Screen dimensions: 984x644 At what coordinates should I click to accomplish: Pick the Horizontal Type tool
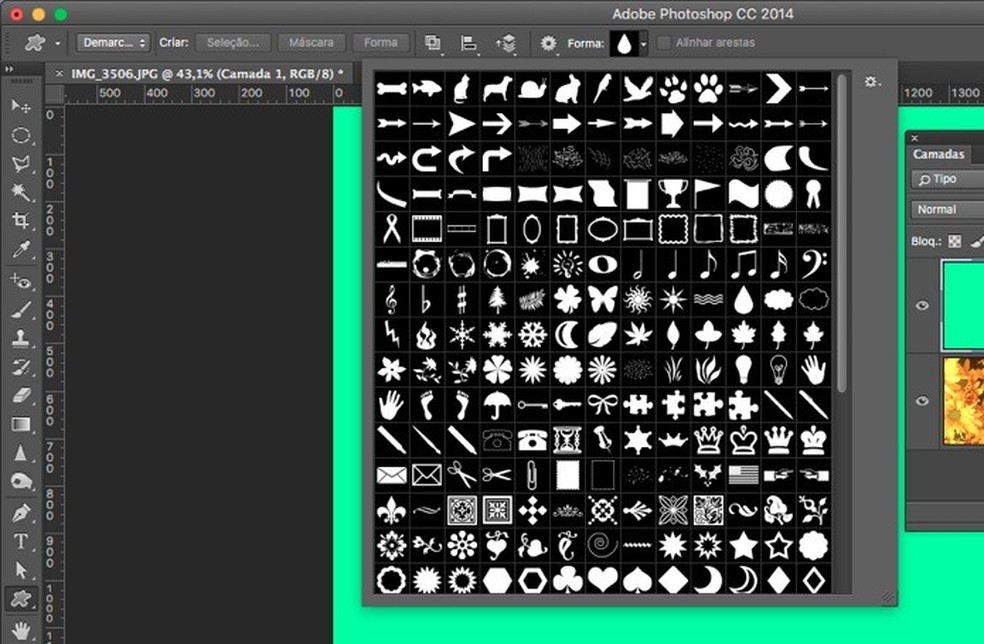(21, 541)
